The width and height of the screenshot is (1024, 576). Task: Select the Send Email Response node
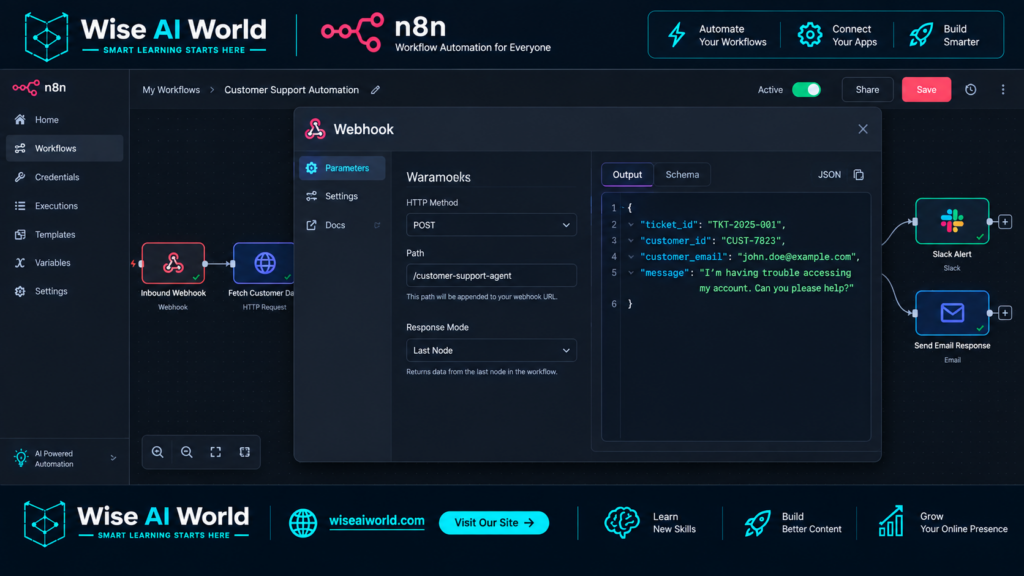[952, 313]
